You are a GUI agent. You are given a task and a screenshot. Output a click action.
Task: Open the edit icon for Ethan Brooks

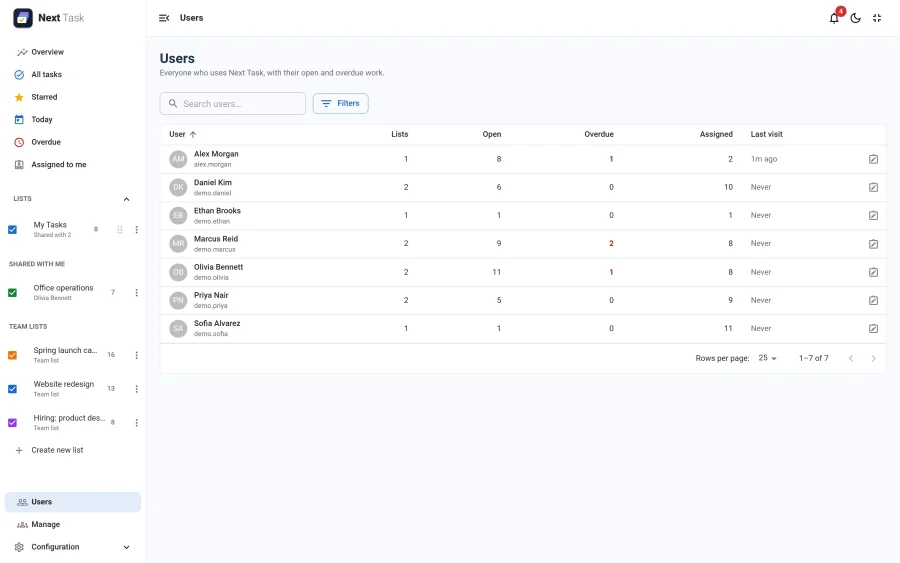click(x=873, y=215)
